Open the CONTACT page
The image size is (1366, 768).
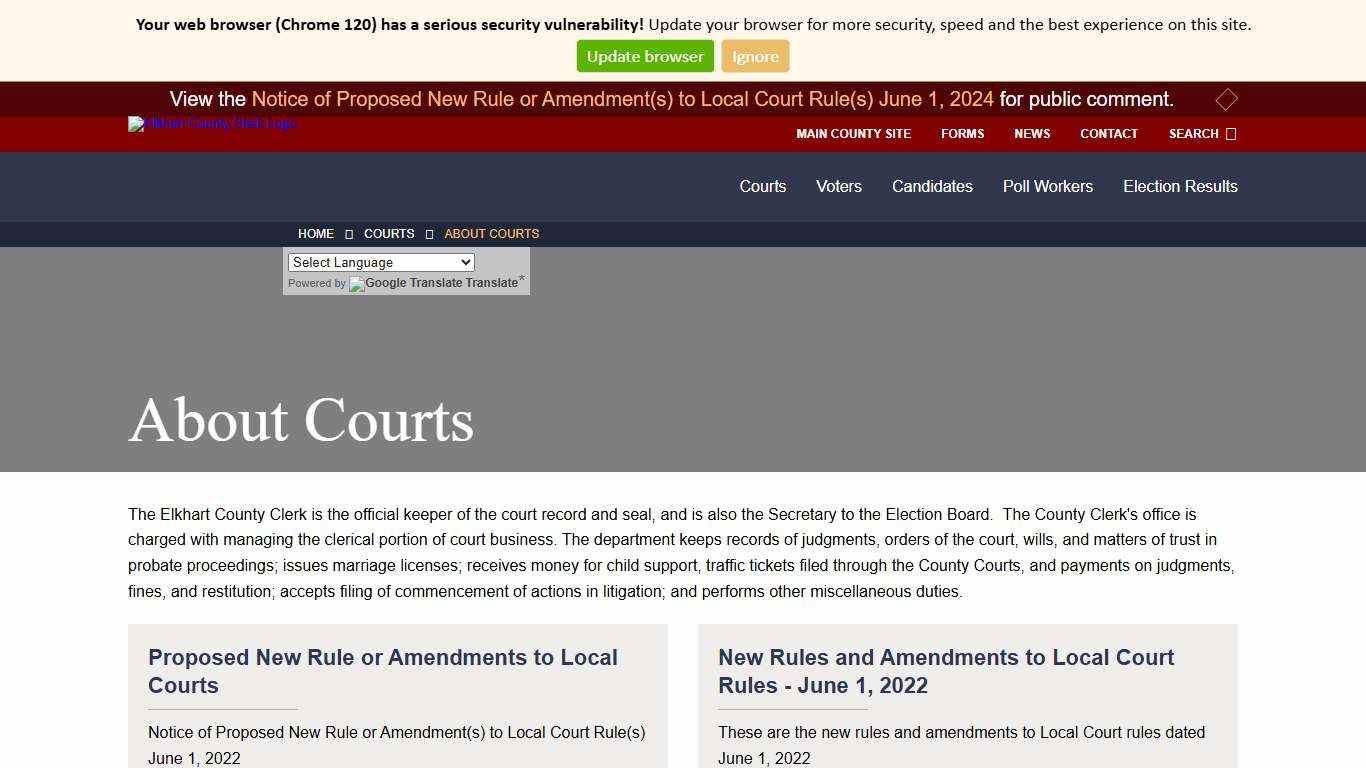(x=1108, y=133)
